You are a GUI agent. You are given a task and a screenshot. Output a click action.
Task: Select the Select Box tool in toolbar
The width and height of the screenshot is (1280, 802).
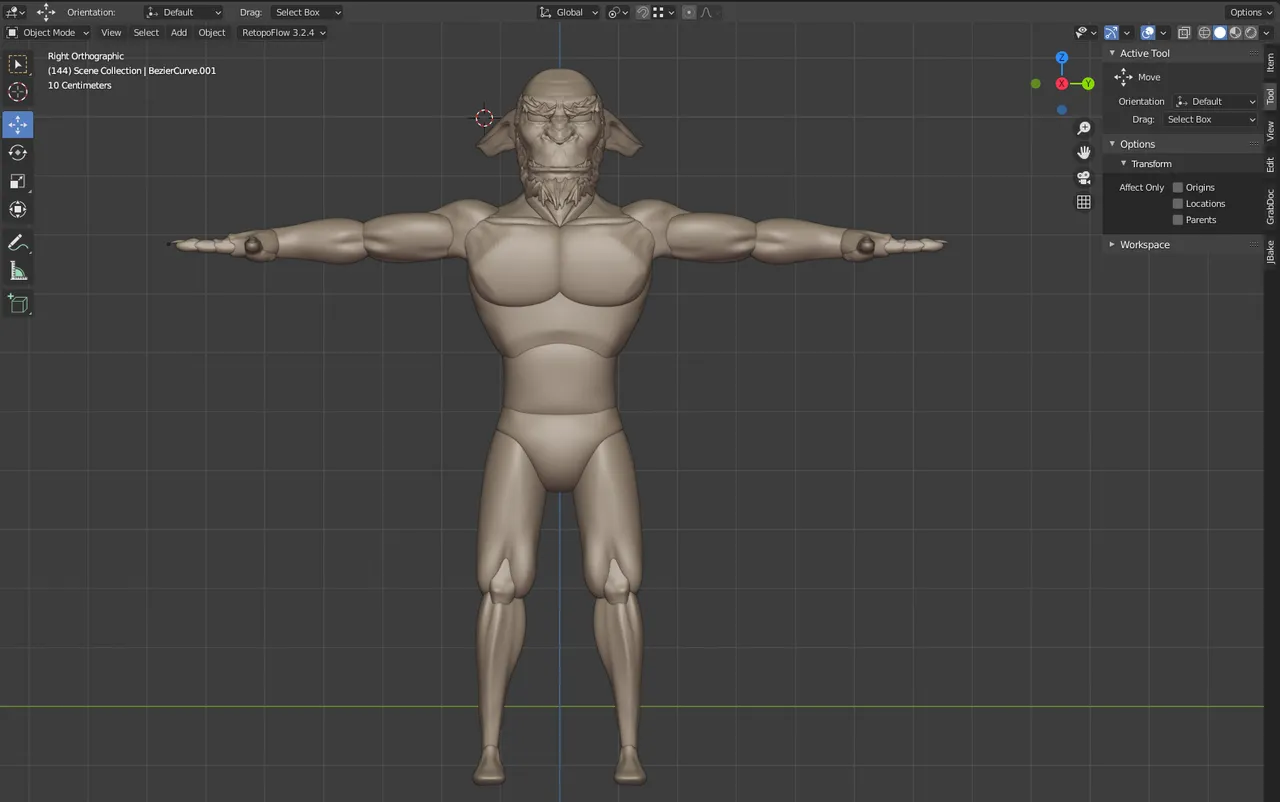[x=18, y=64]
